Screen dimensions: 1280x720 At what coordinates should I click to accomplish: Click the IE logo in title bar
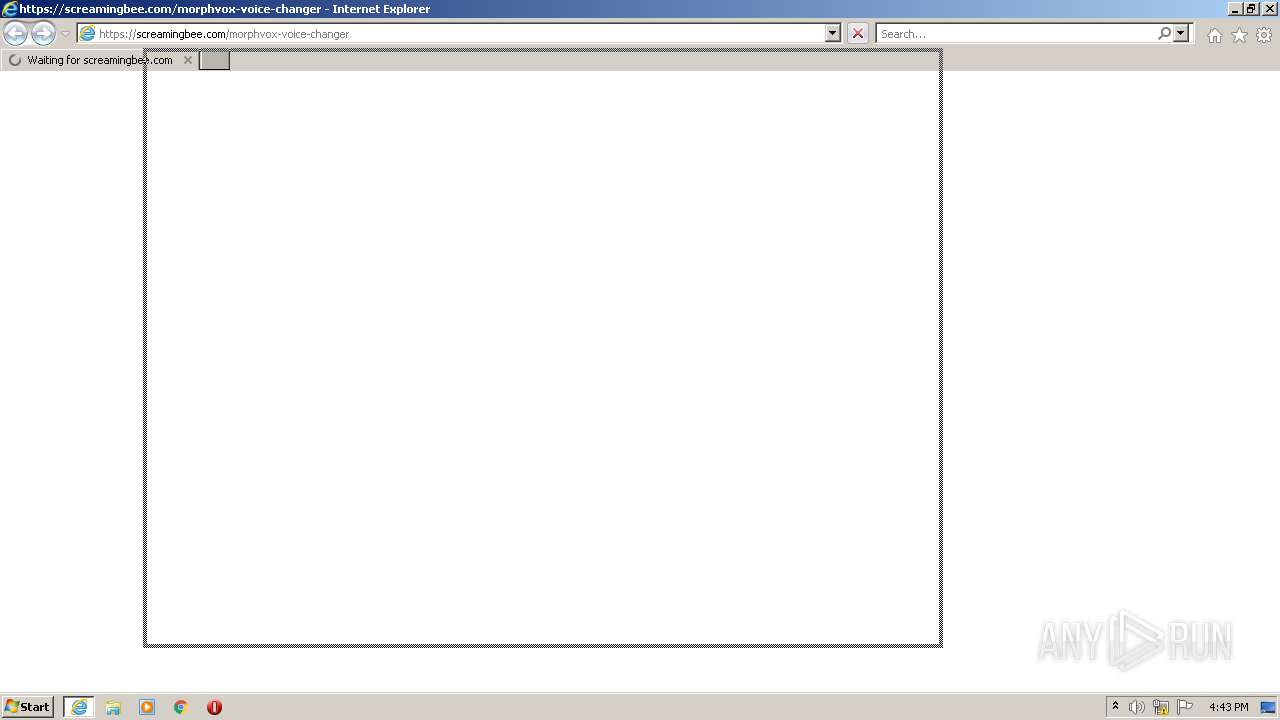(10, 9)
